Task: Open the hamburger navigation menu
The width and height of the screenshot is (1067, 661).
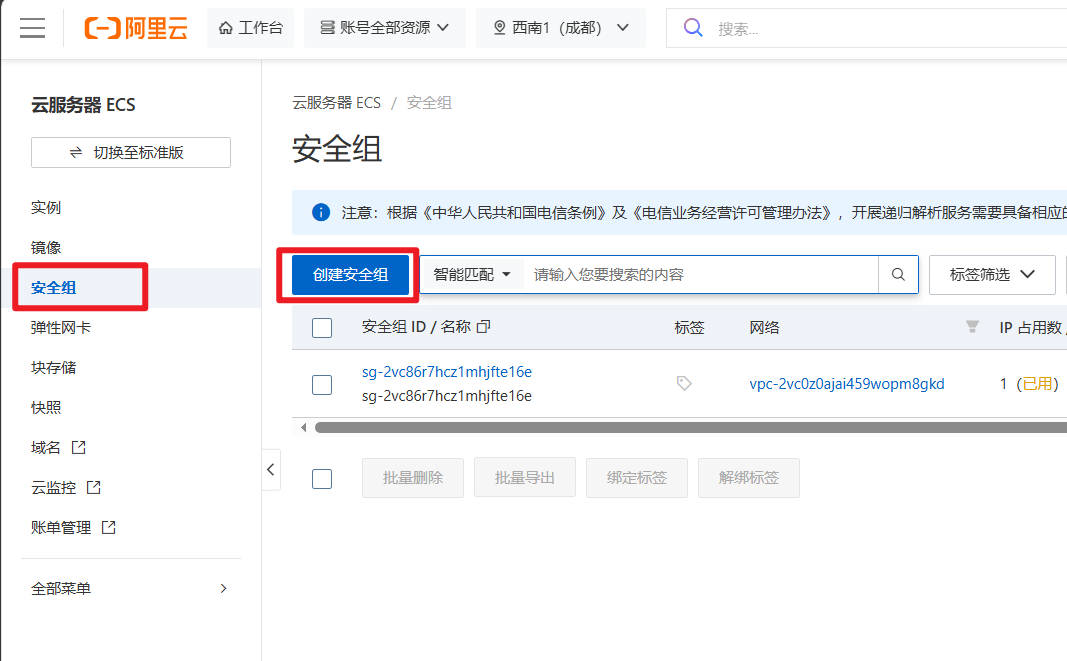Action: [x=32, y=28]
